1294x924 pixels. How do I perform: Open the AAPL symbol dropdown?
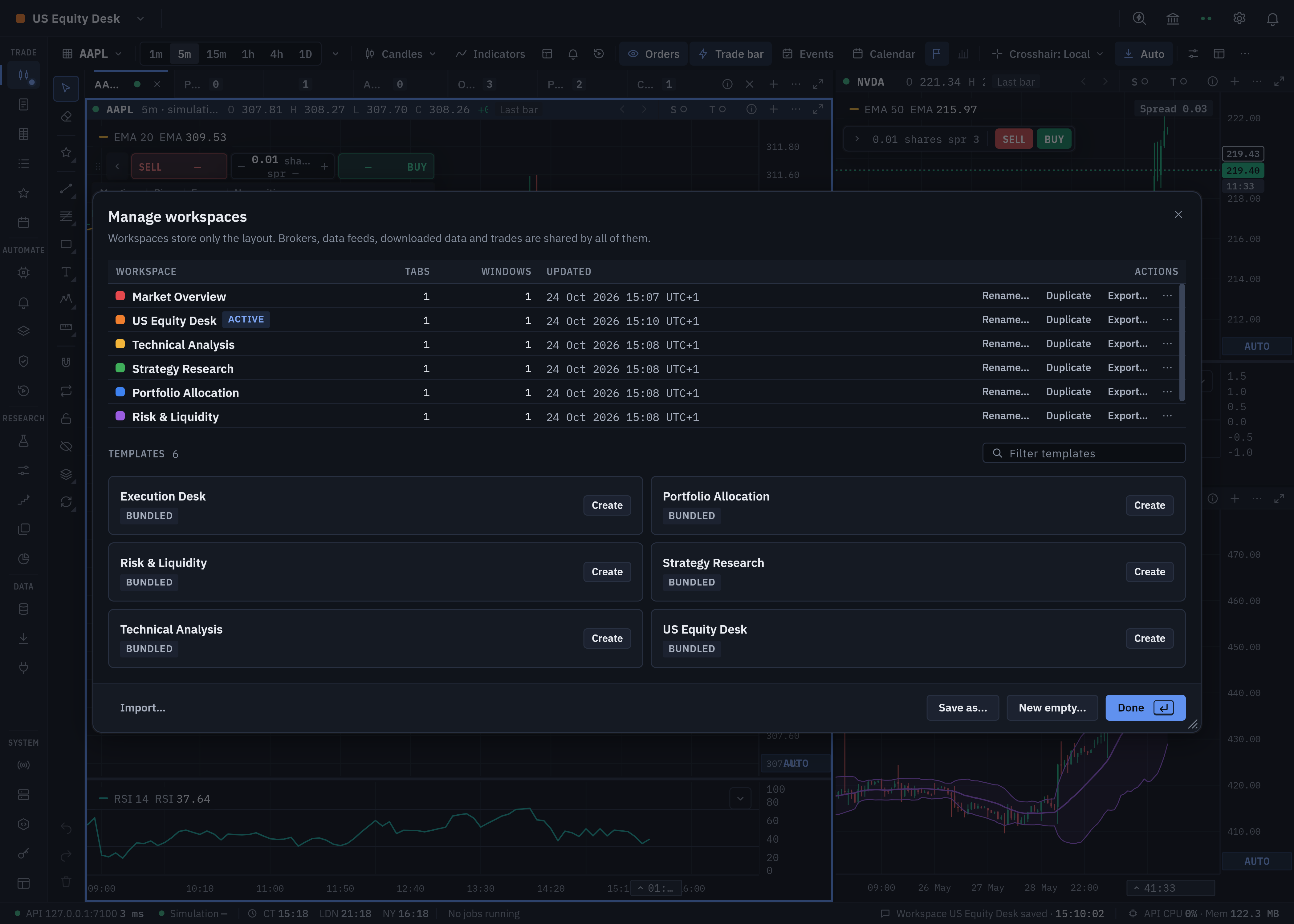[92, 54]
